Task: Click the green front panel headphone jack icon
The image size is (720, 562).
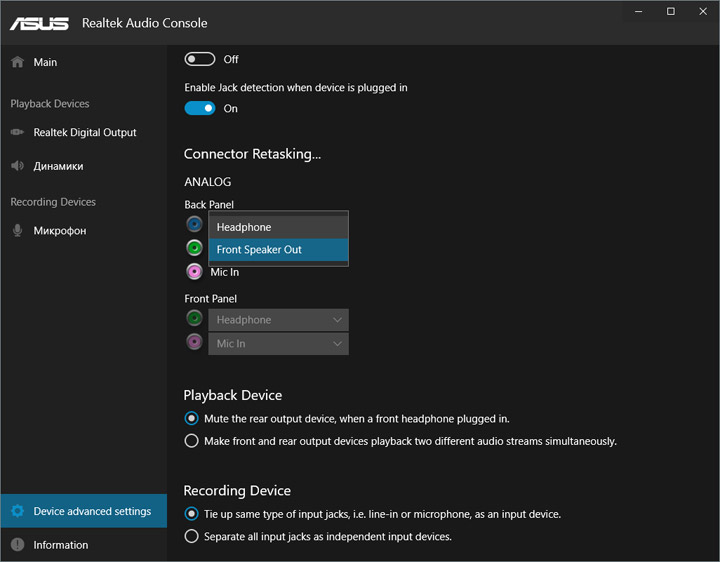Action: pyautogui.click(x=194, y=319)
